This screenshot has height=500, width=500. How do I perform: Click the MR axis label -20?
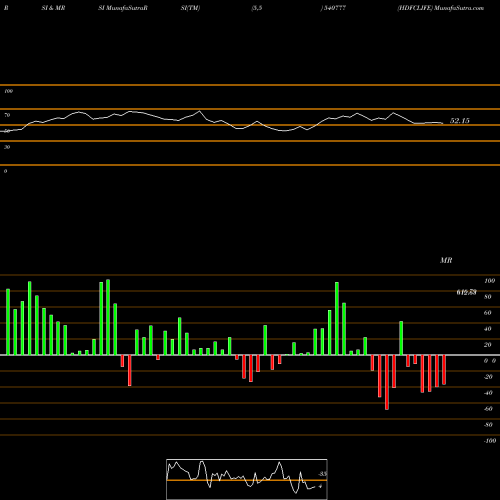[x=488, y=377]
